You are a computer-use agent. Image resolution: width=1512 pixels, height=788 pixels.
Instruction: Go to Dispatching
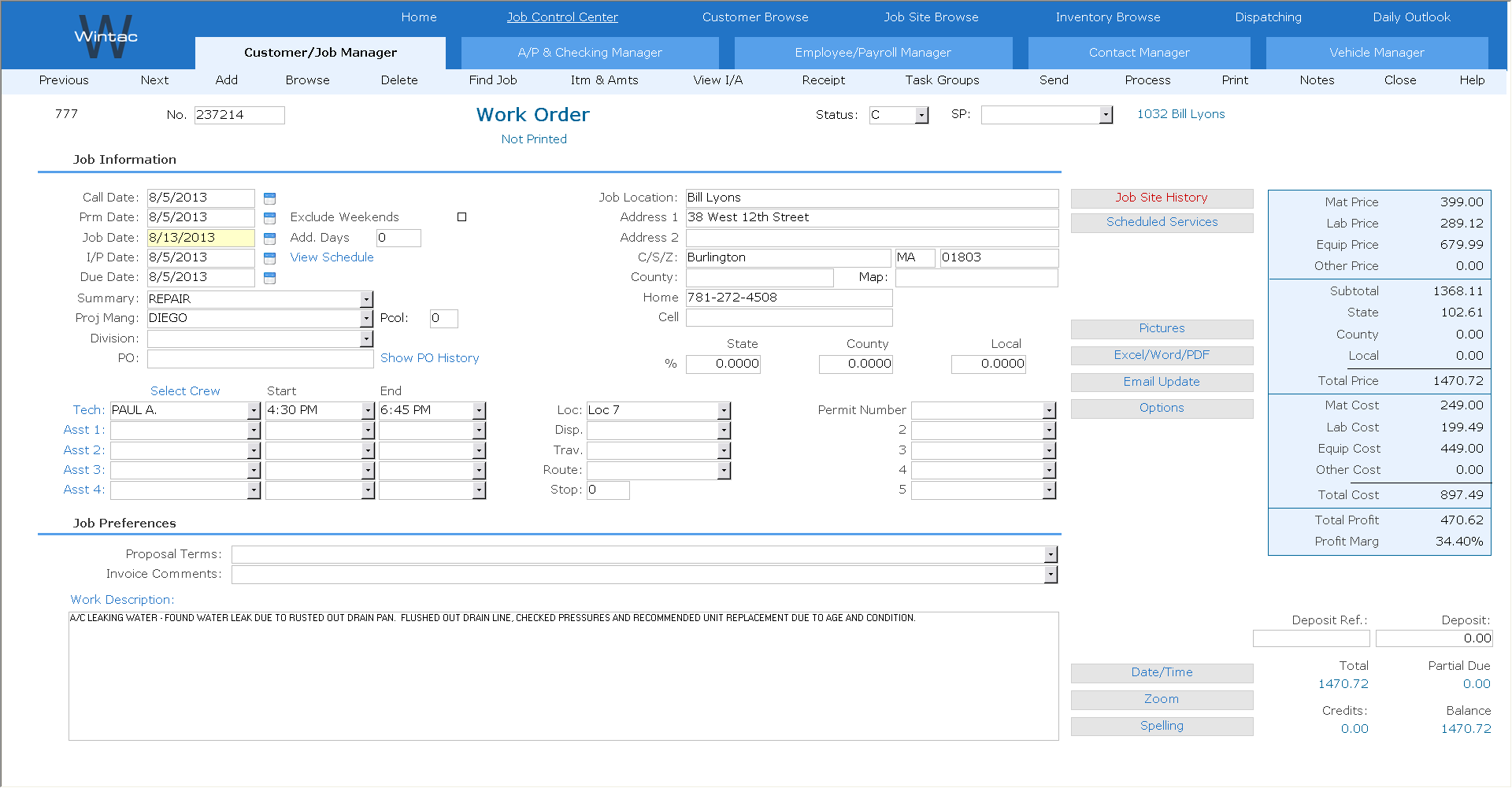(1268, 17)
